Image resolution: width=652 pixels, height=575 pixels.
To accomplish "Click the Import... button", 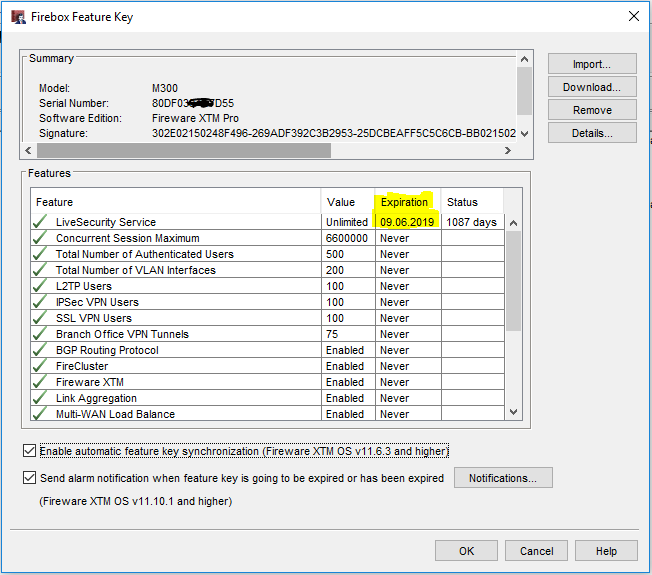I will coord(592,64).
